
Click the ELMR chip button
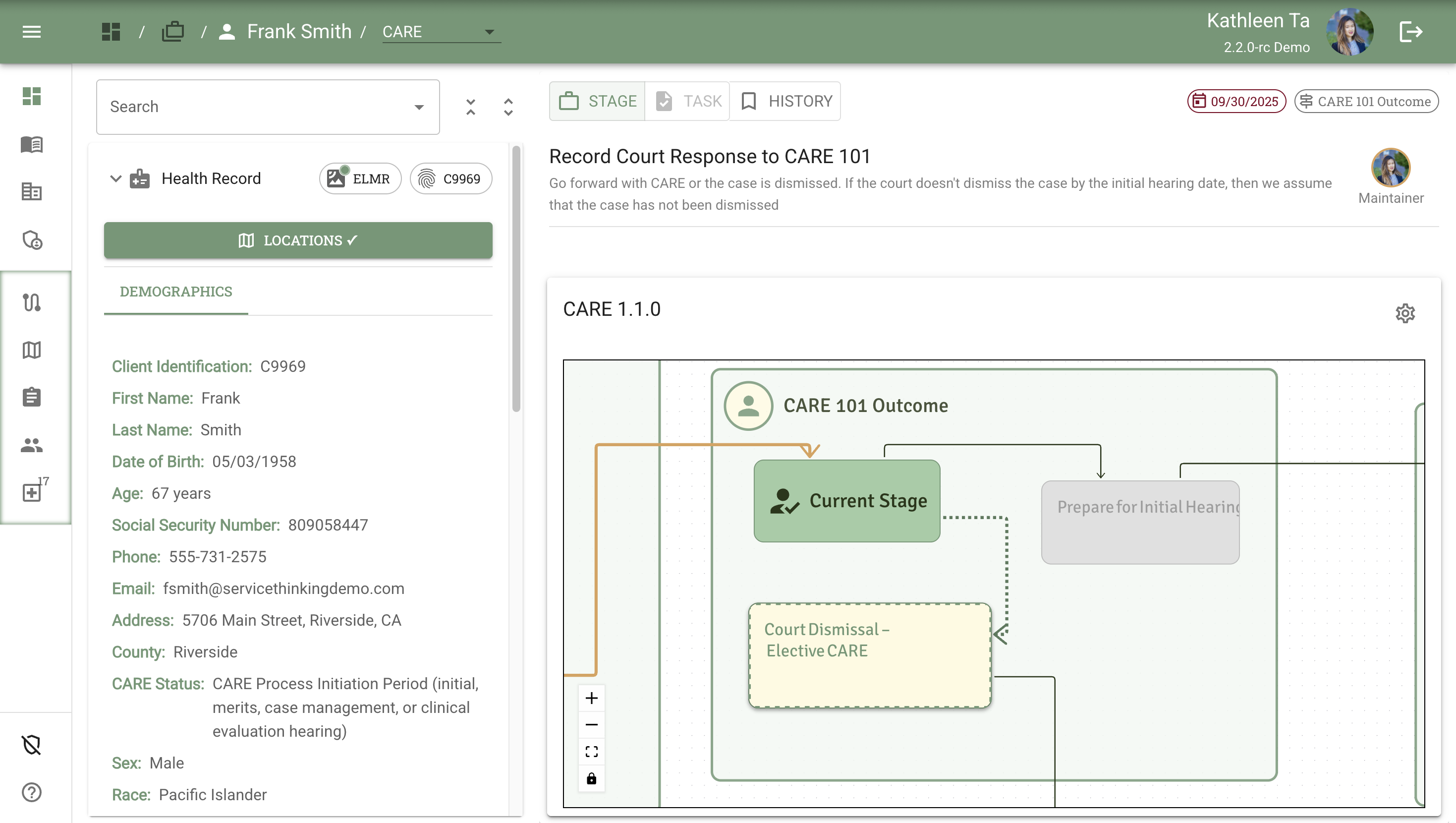click(x=360, y=179)
